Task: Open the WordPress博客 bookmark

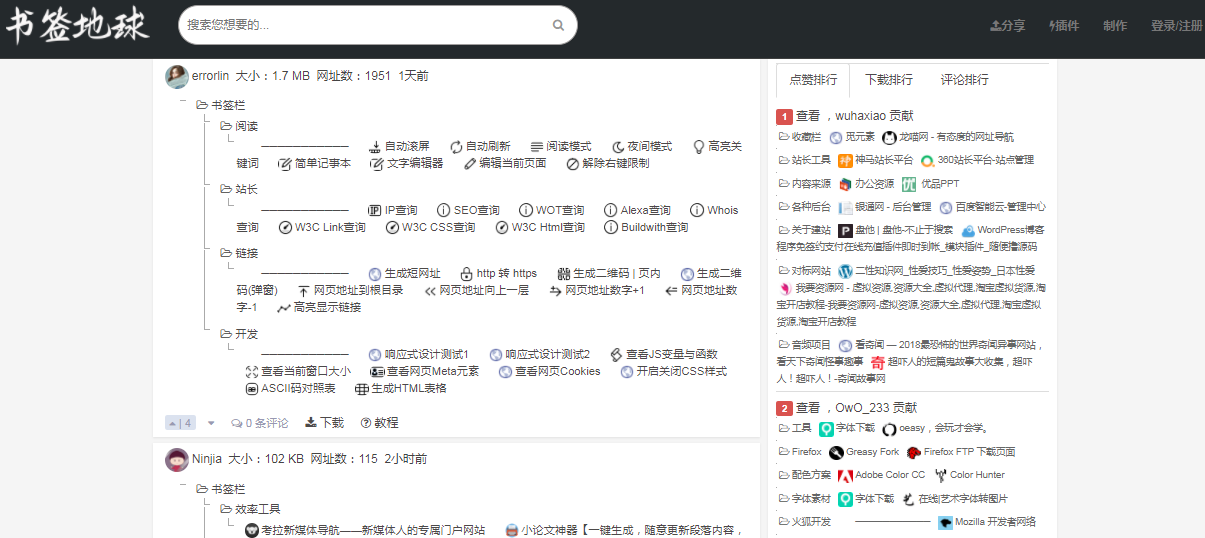Action: [x=1002, y=230]
